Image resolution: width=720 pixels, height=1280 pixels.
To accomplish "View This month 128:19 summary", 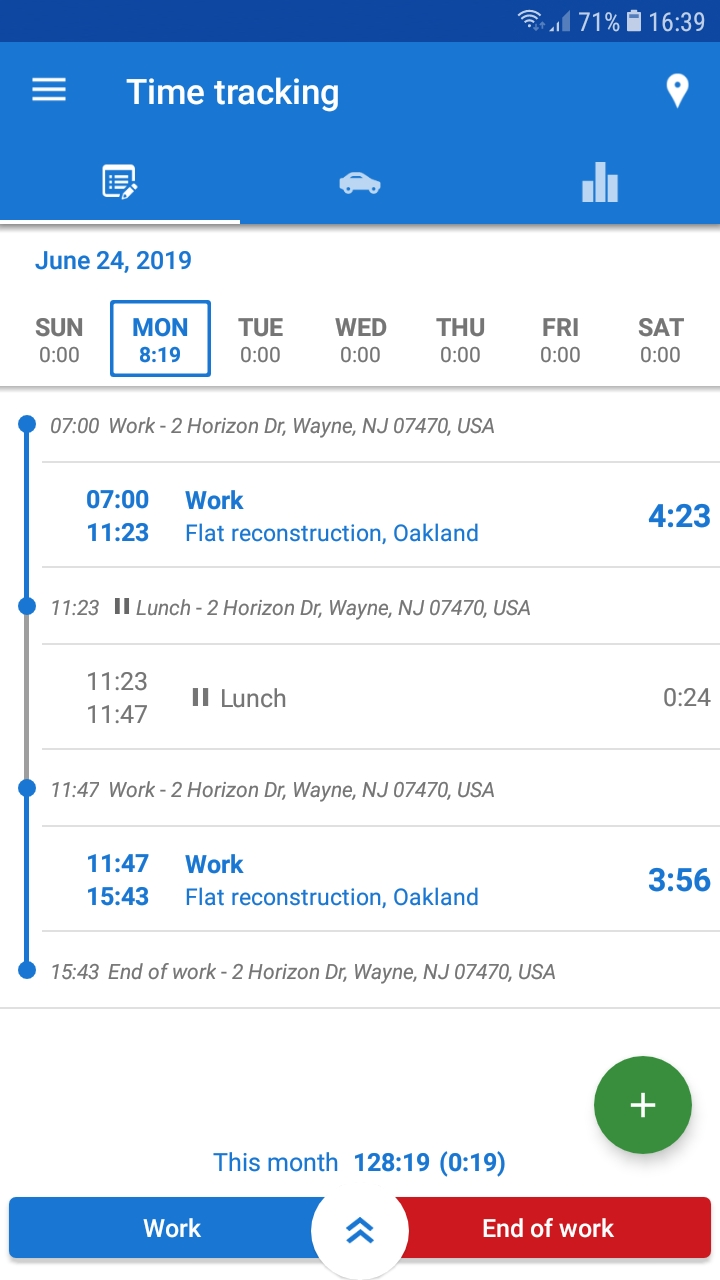I will click(359, 1162).
